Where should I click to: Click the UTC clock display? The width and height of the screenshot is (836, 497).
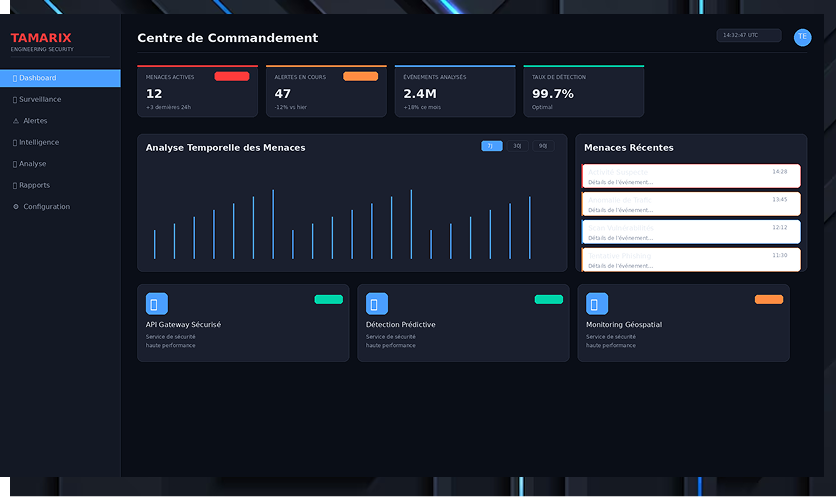(748, 35)
